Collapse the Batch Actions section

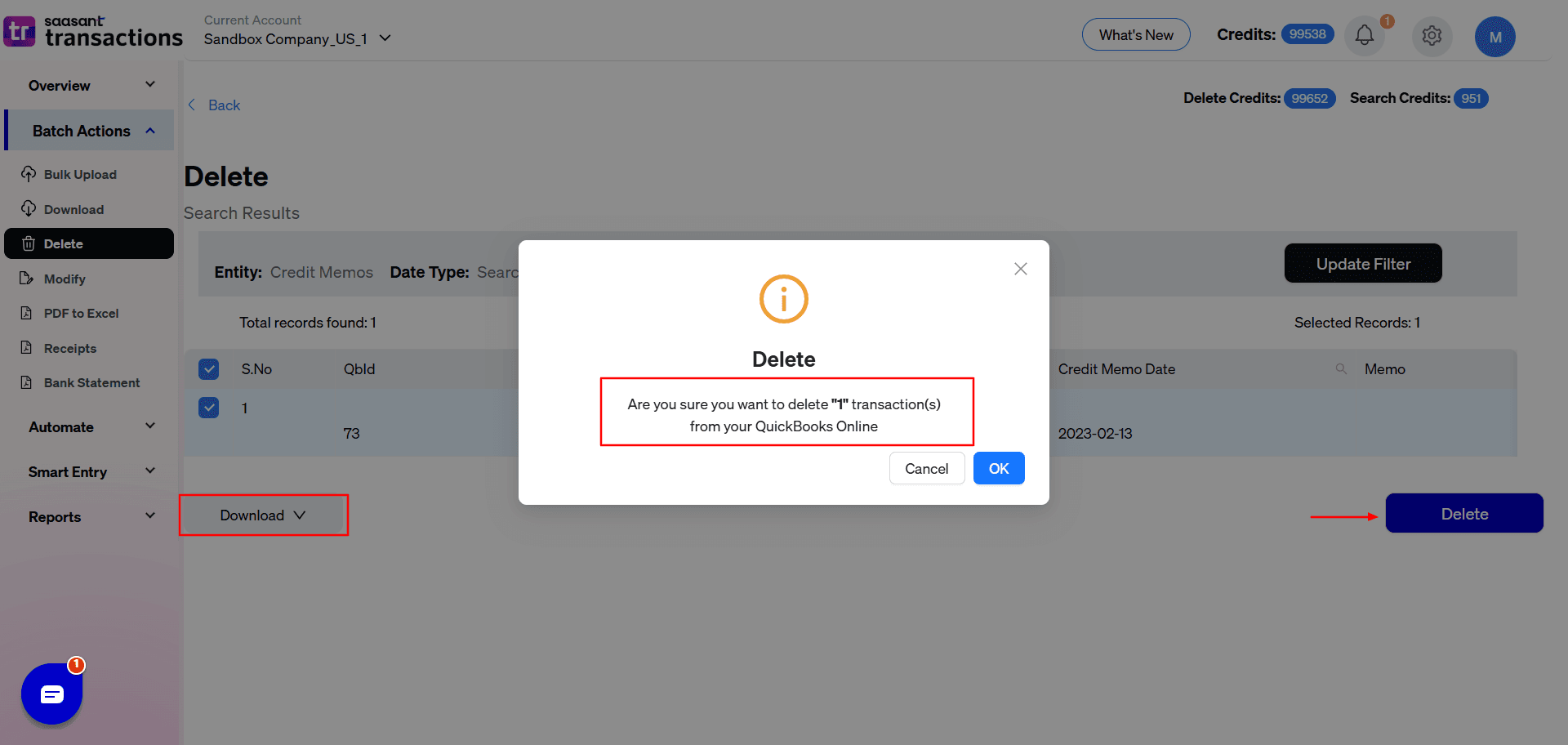tap(90, 131)
